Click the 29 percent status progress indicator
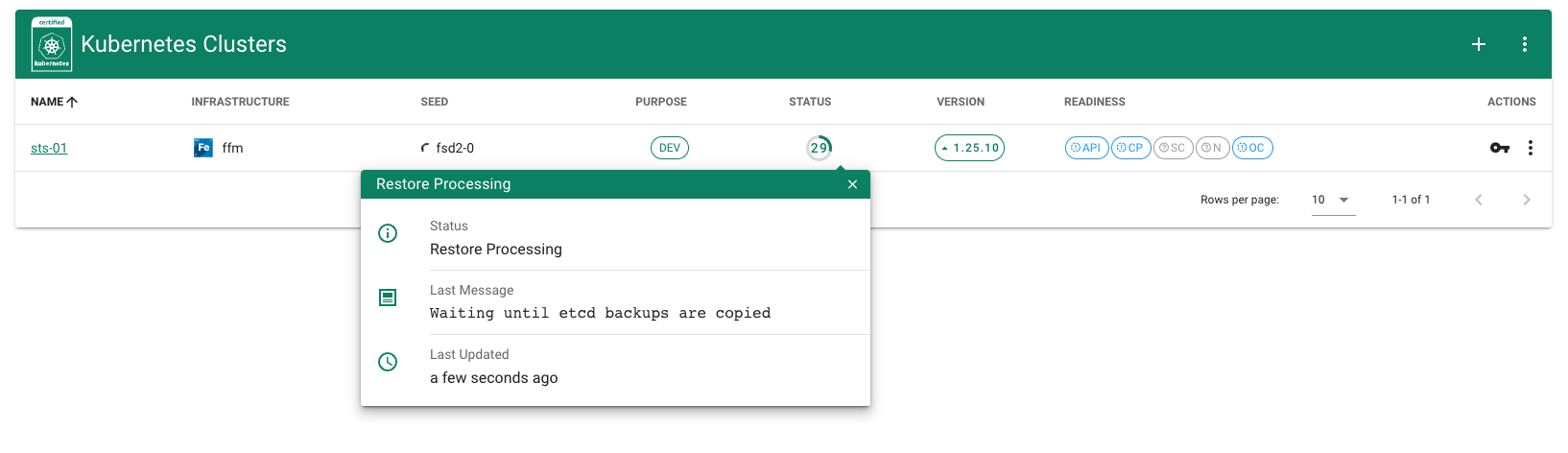Viewport: 1568px width, 453px height. click(819, 148)
